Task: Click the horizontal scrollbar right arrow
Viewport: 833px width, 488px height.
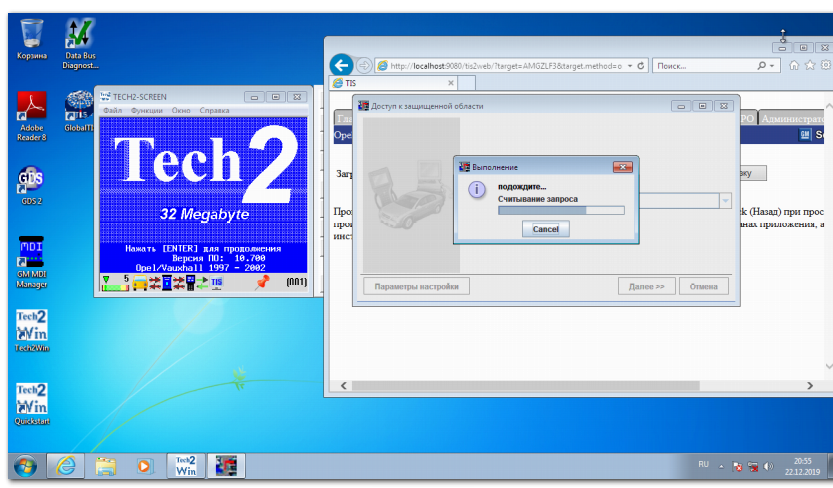Action: (x=810, y=386)
